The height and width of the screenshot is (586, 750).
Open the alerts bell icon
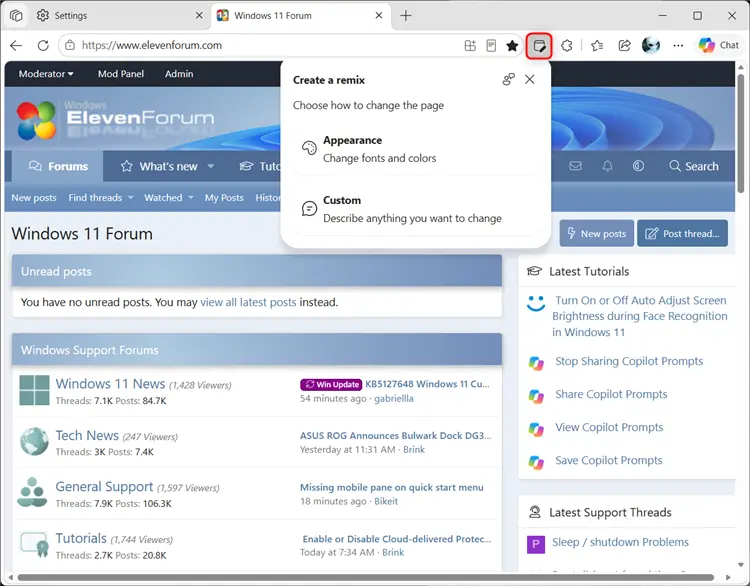point(607,166)
